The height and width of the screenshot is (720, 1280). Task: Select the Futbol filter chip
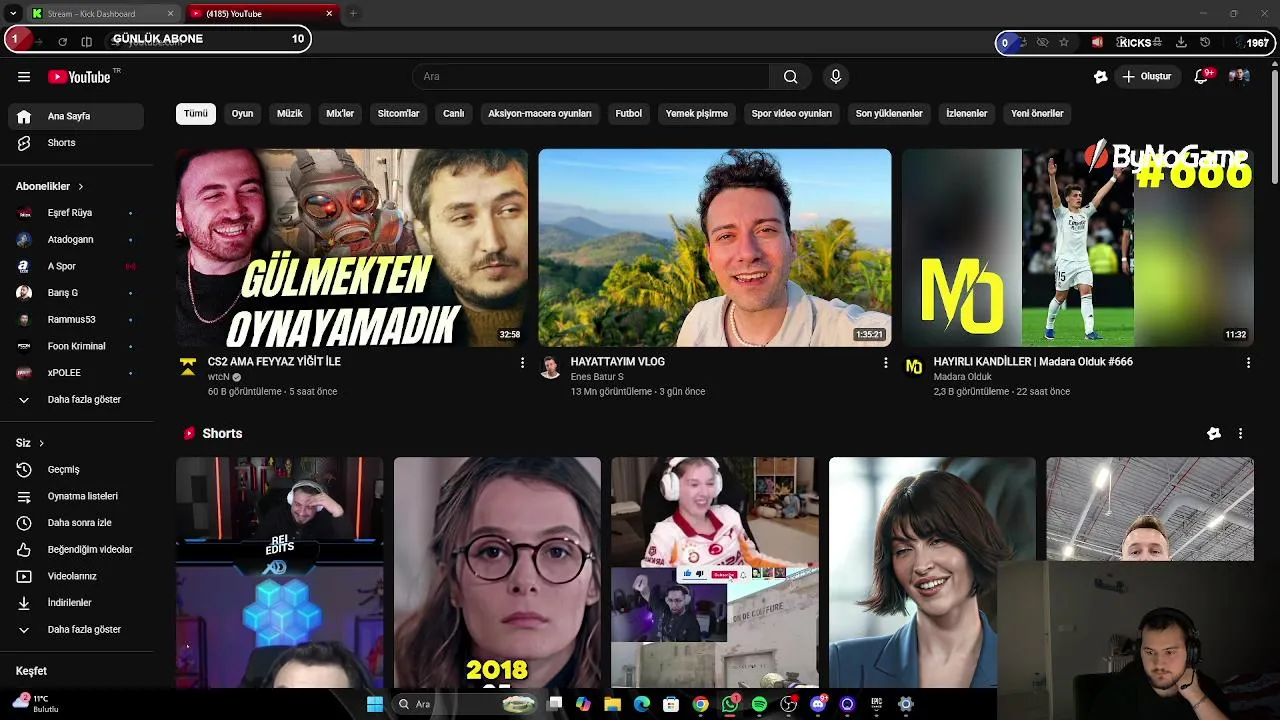(629, 113)
